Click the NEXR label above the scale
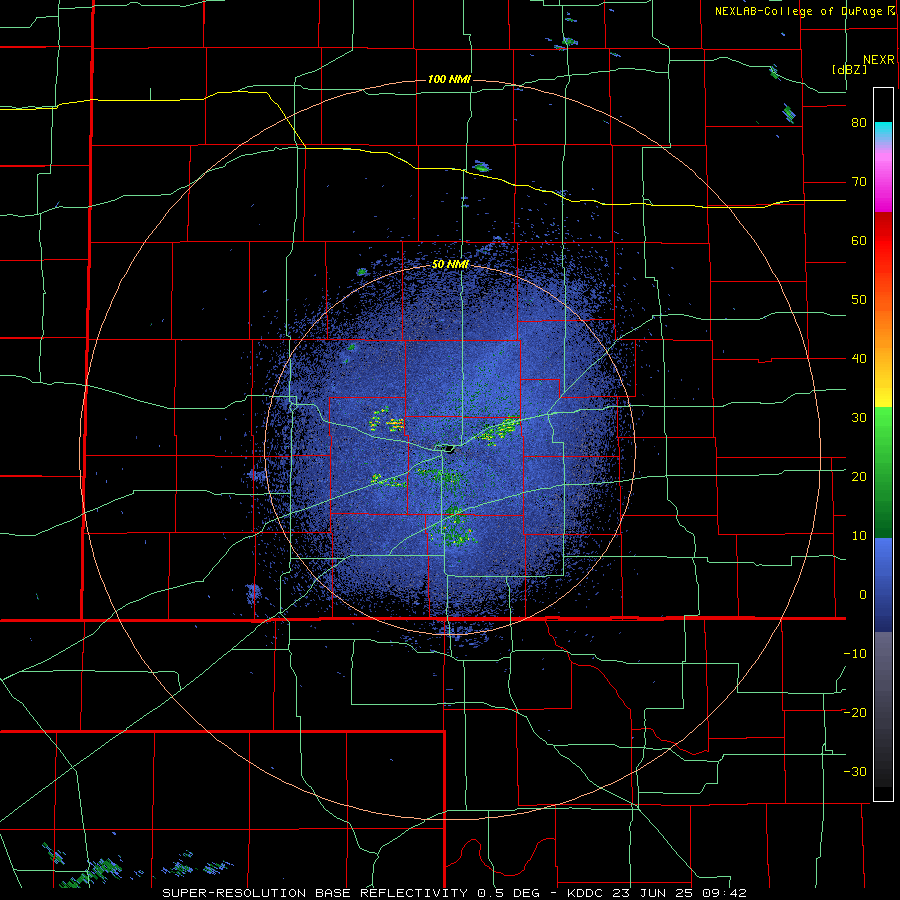 pyautogui.click(x=878, y=60)
